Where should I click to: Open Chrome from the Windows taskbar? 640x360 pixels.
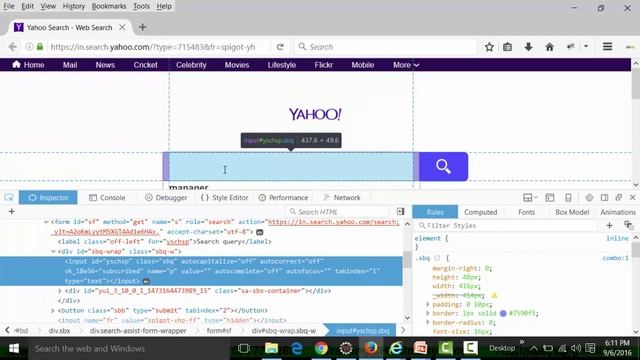(x=321, y=348)
